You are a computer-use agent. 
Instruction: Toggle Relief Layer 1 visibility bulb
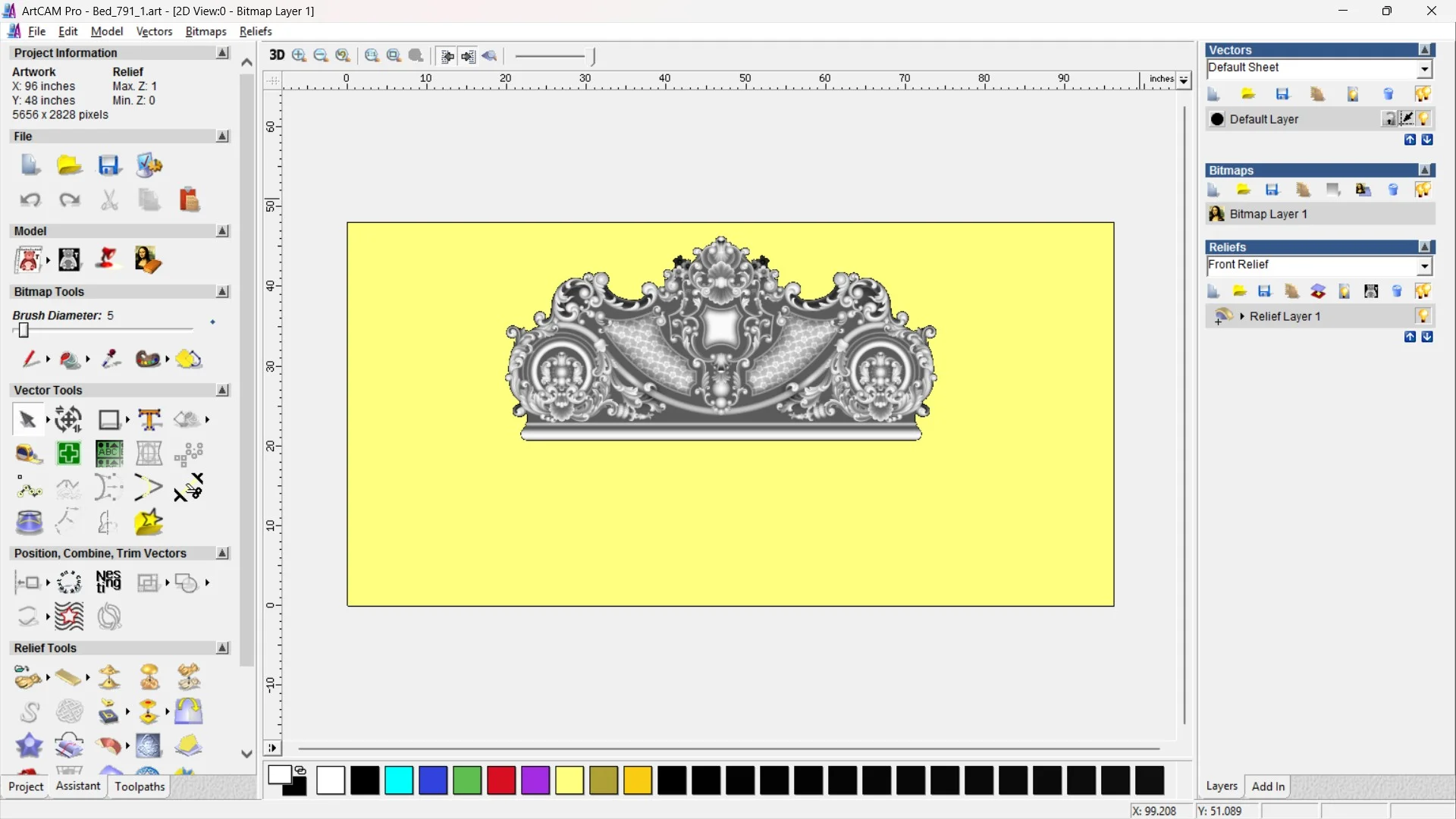click(1423, 316)
